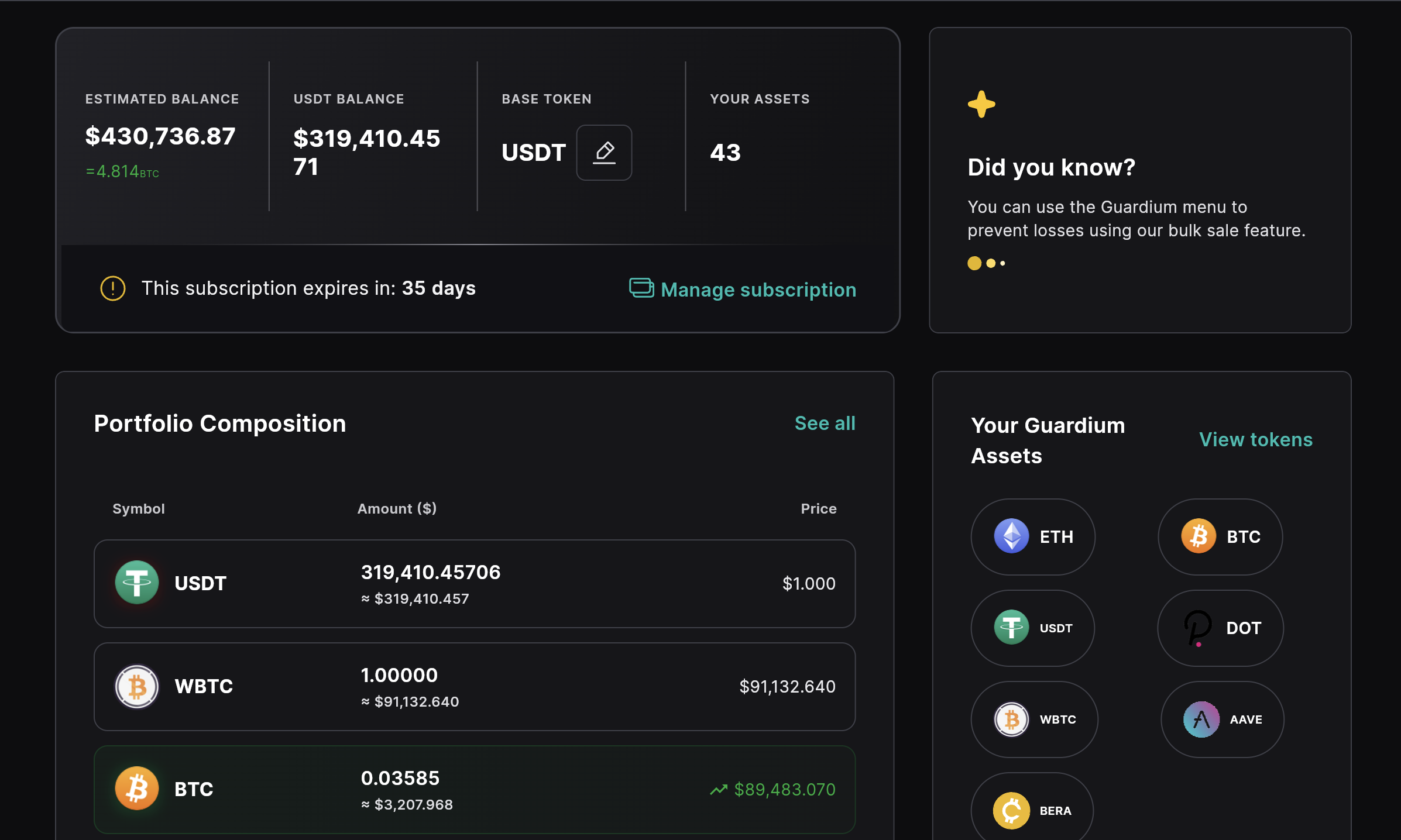The width and height of the screenshot is (1401, 840).
Task: Select the ETH Guardium asset chip
Action: tap(1033, 536)
